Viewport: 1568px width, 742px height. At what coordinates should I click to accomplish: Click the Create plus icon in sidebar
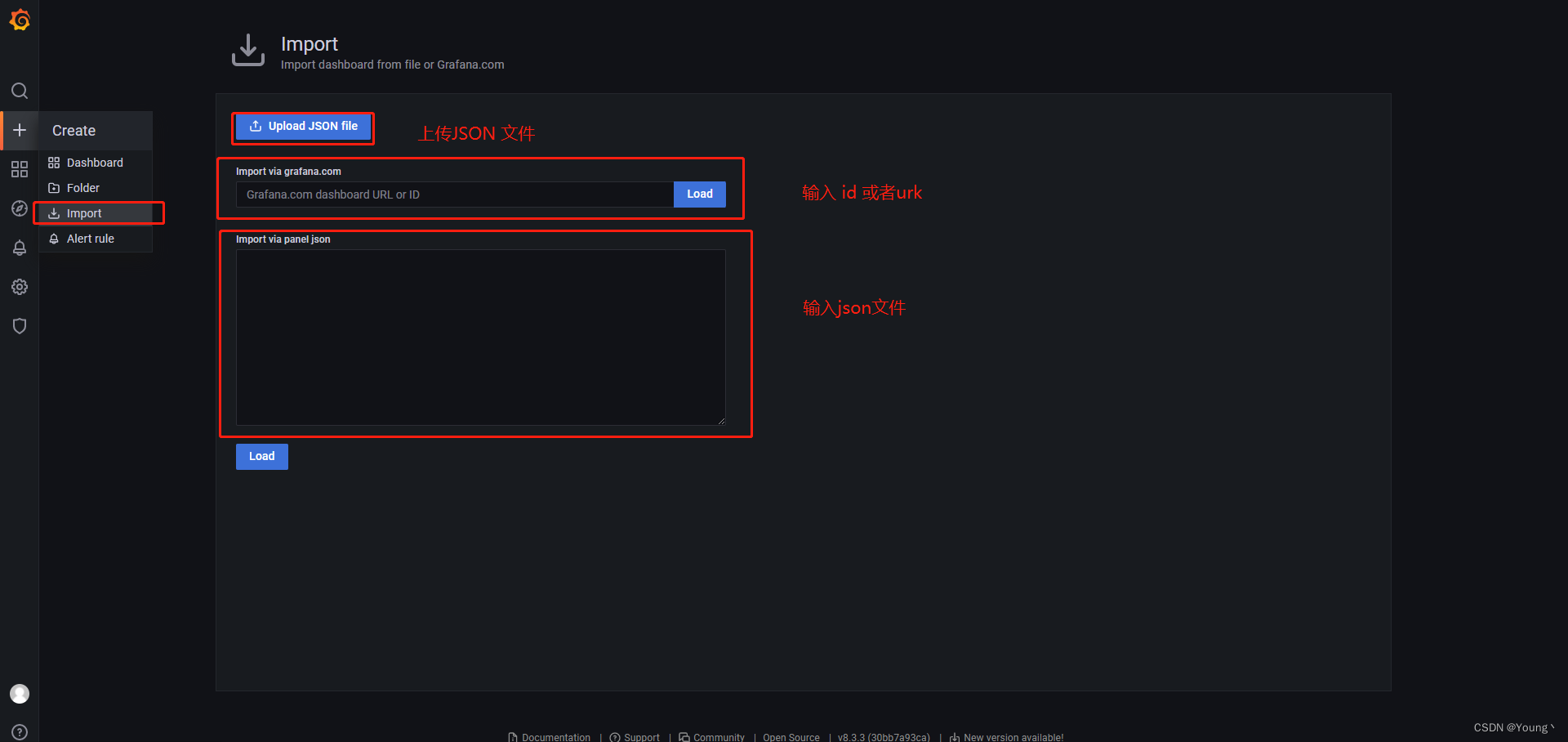pyautogui.click(x=20, y=130)
